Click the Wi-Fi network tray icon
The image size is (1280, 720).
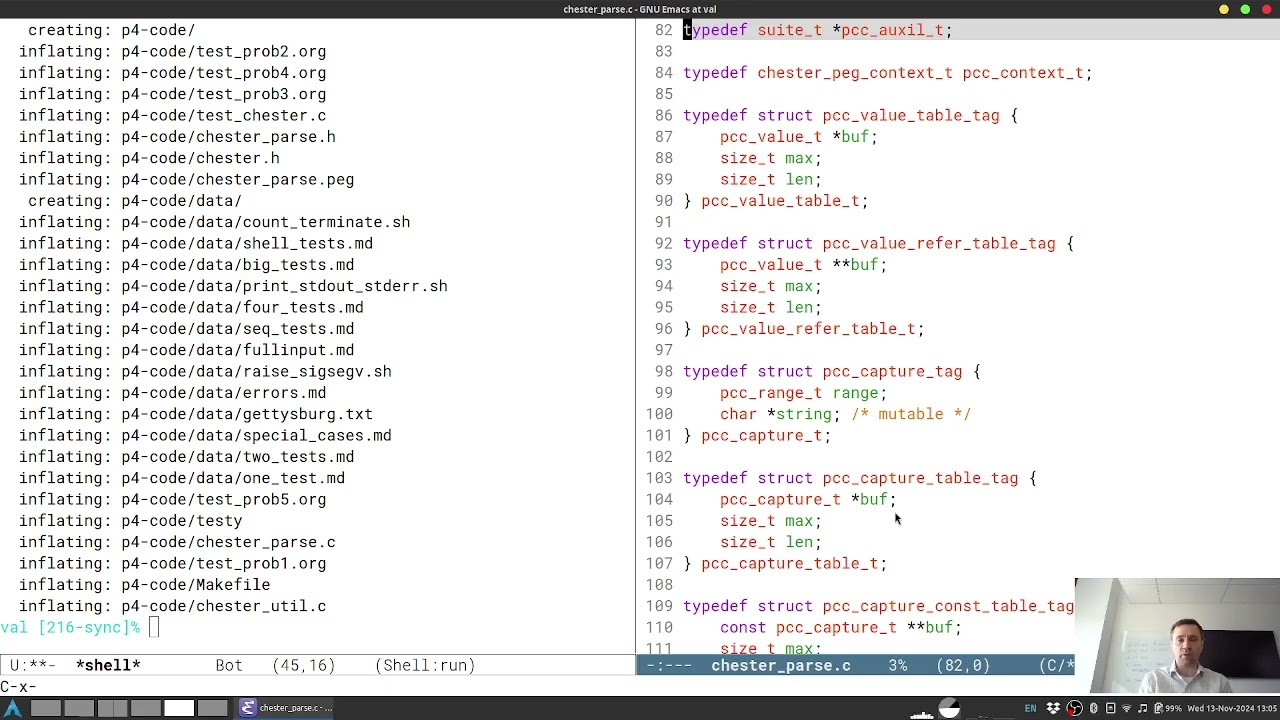1126,708
